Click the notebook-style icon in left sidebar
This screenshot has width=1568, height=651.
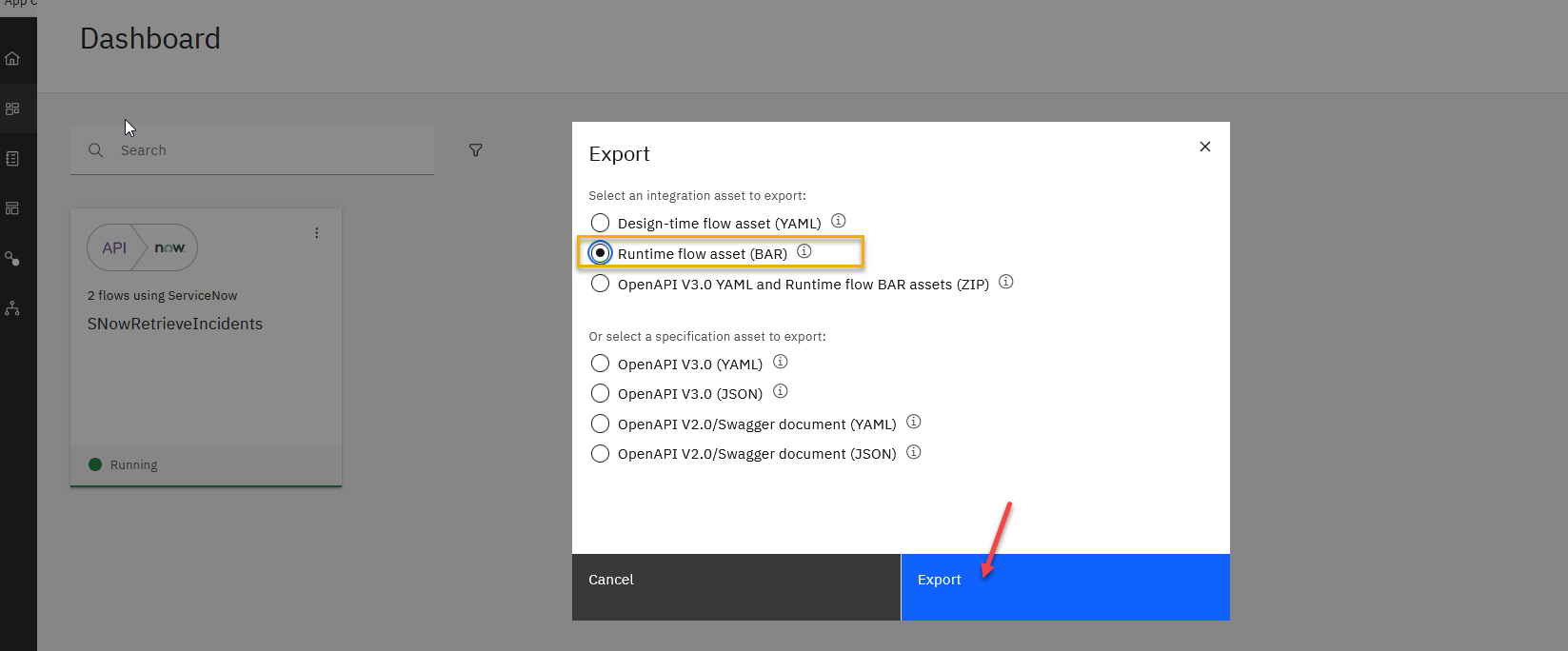pyautogui.click(x=12, y=159)
